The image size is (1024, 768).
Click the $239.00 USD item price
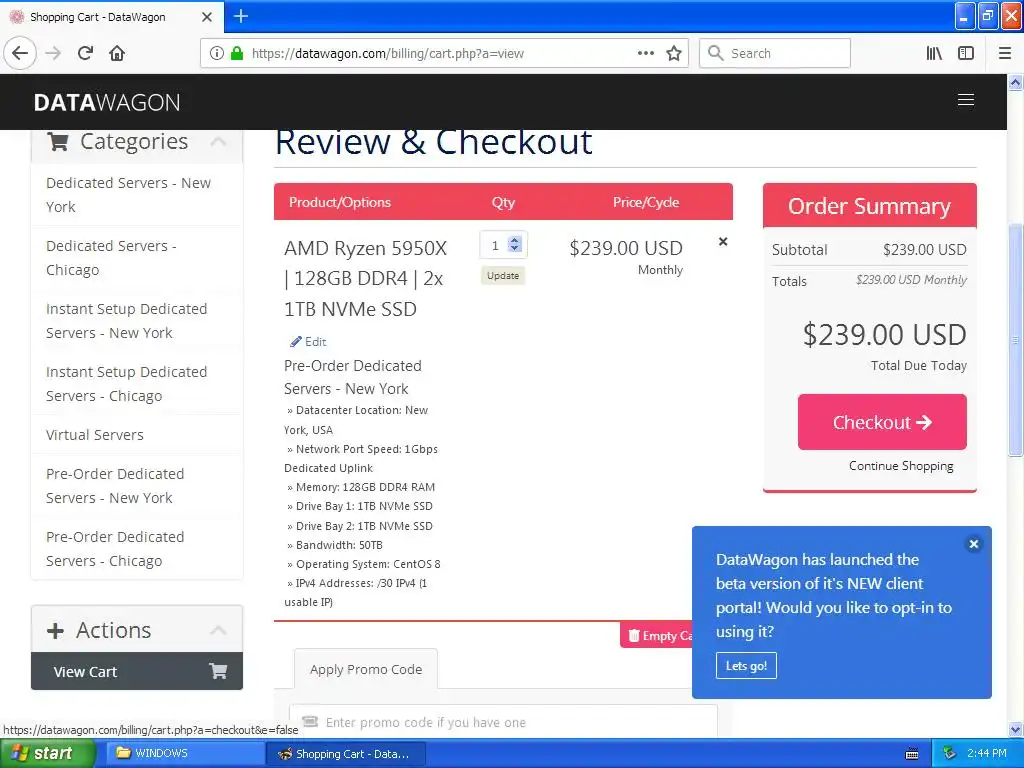626,248
